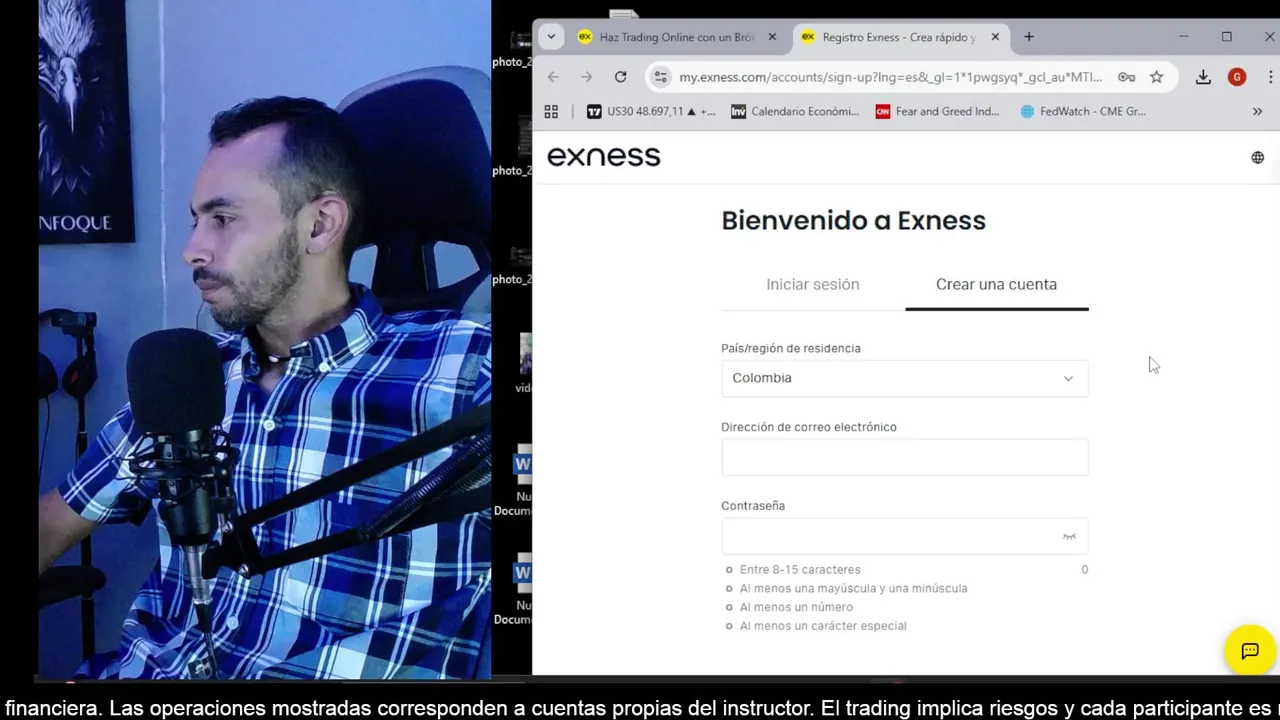Open Chrome profile avatar G

pos(1237,77)
